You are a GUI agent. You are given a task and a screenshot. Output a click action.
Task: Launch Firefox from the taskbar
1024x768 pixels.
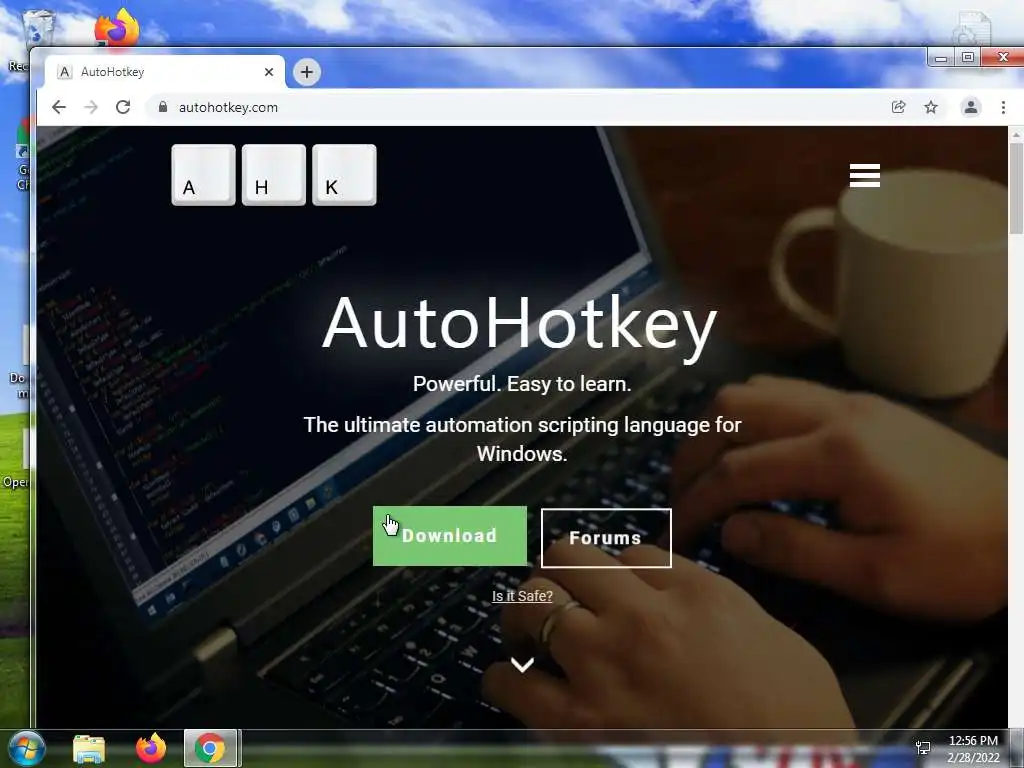pyautogui.click(x=151, y=748)
